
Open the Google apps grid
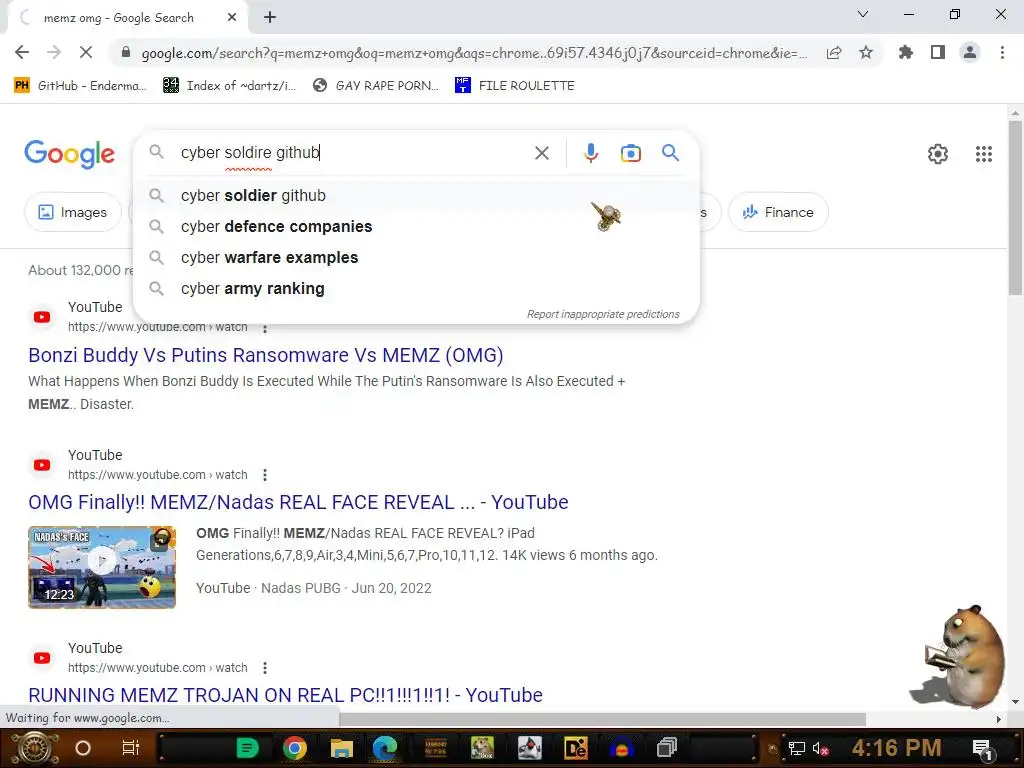pyautogui.click(x=984, y=154)
